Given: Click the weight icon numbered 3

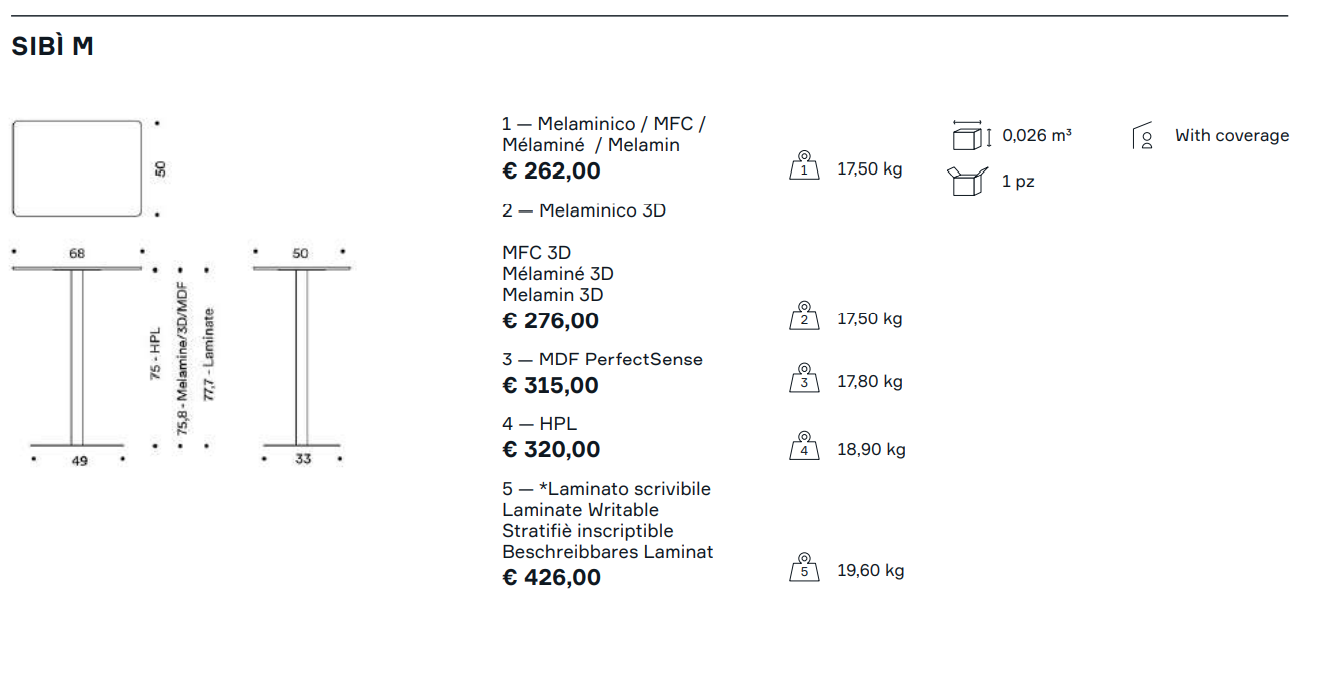Looking at the screenshot, I should 804,379.
